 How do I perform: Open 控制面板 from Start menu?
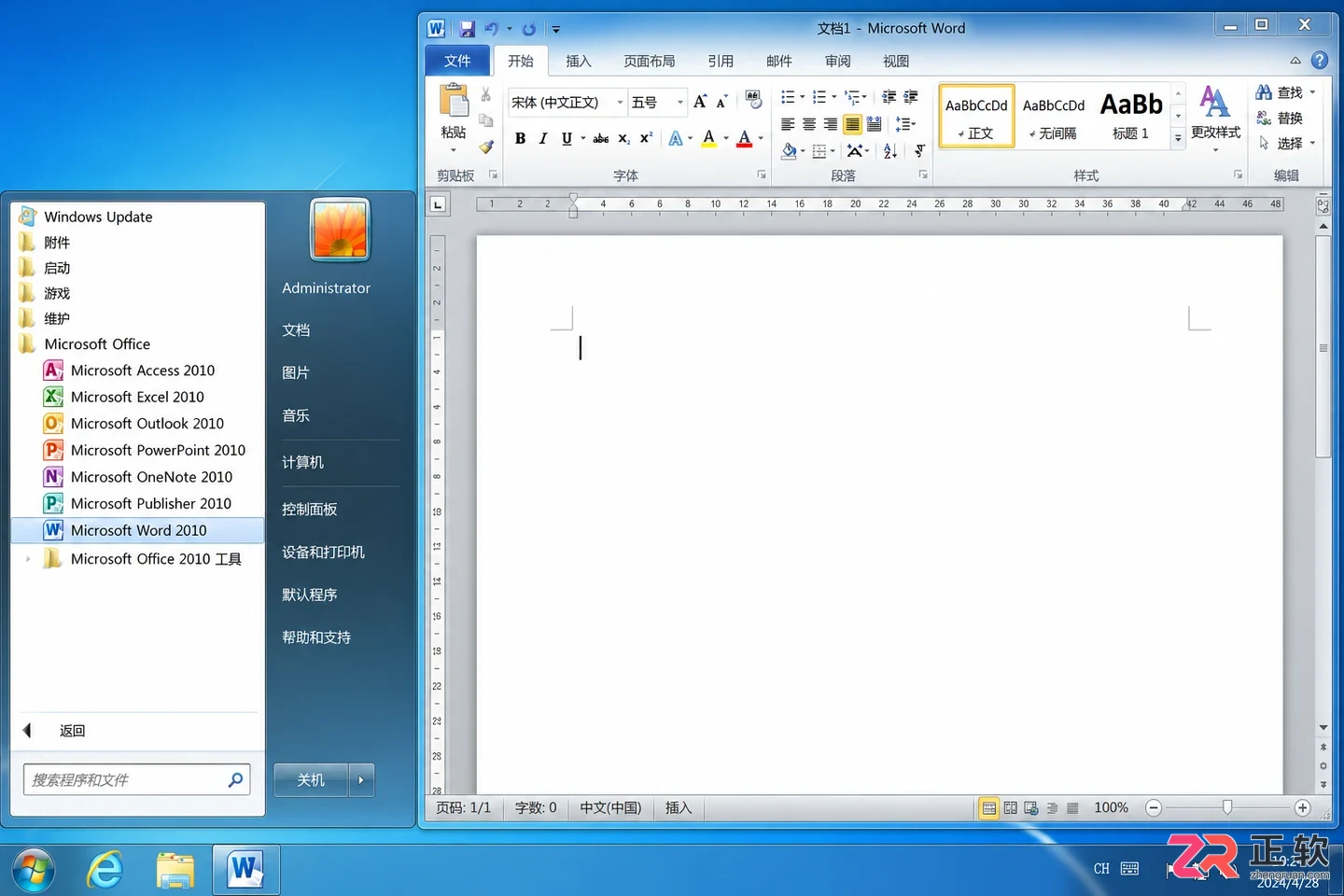(310, 510)
